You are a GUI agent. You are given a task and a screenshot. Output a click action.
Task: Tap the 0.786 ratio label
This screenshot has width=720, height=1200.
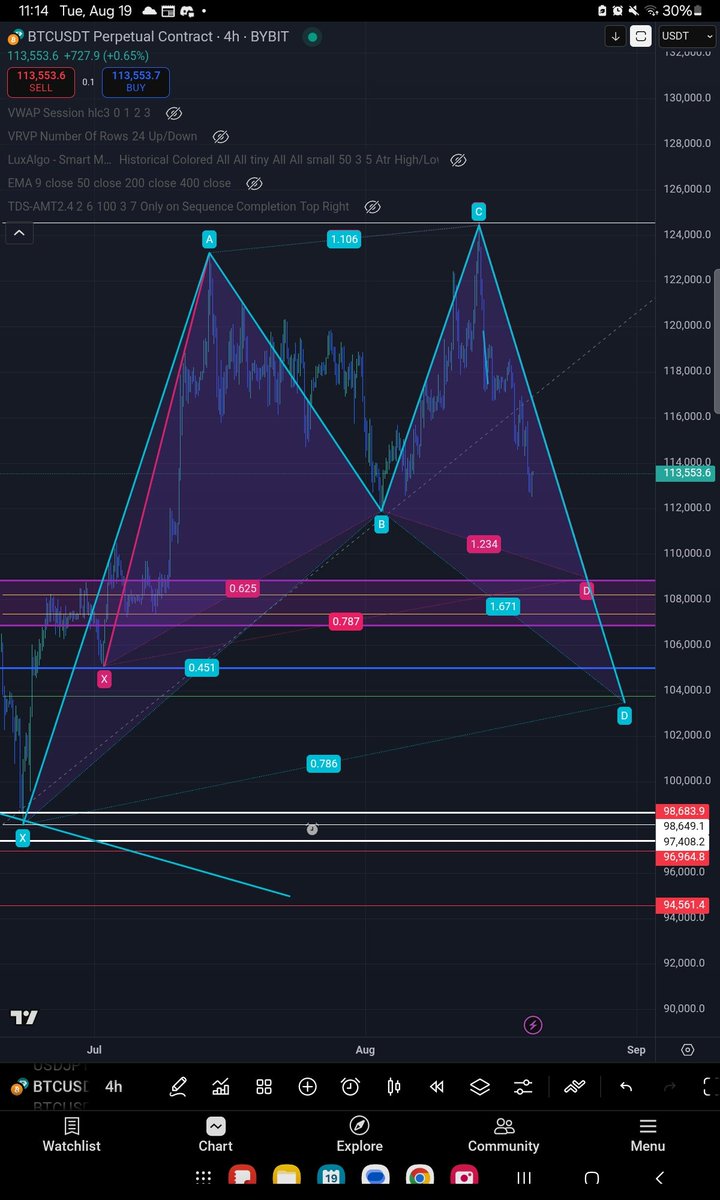click(324, 763)
